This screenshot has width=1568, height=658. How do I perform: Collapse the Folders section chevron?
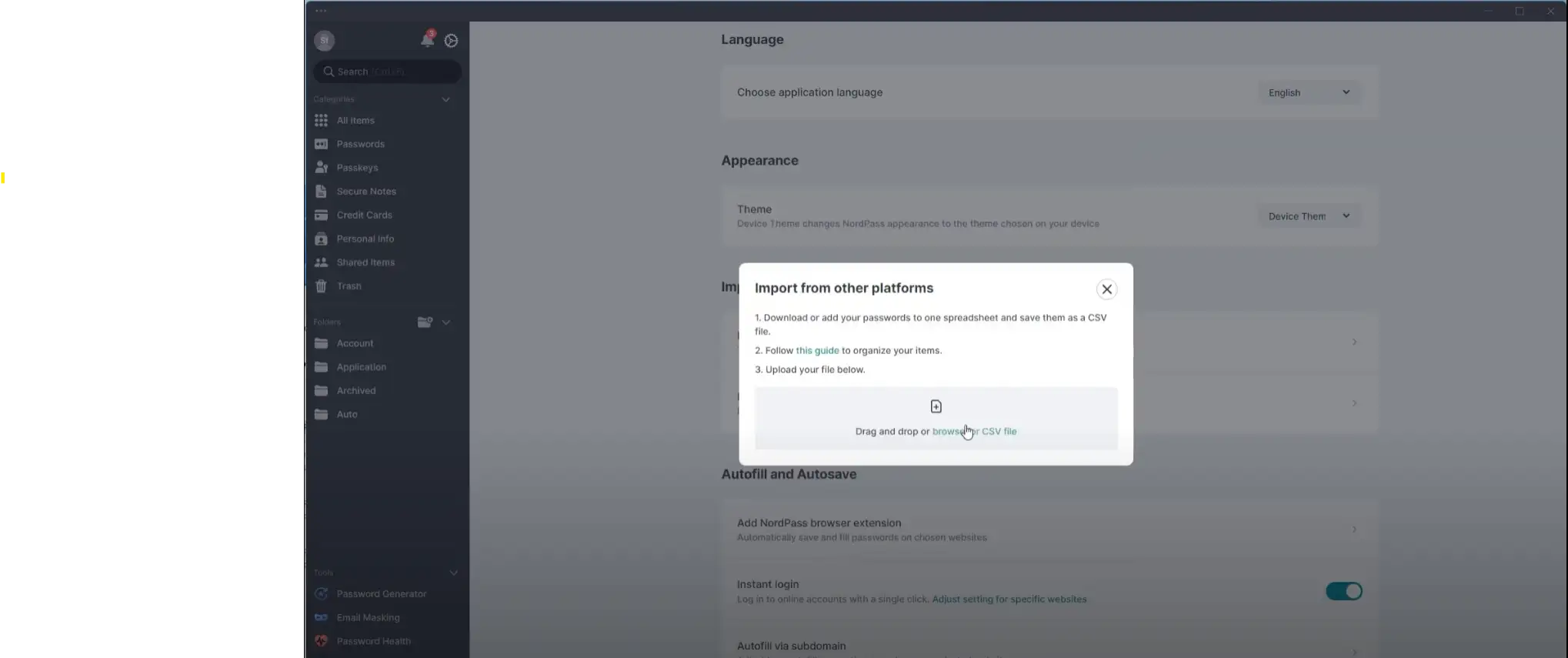446,322
